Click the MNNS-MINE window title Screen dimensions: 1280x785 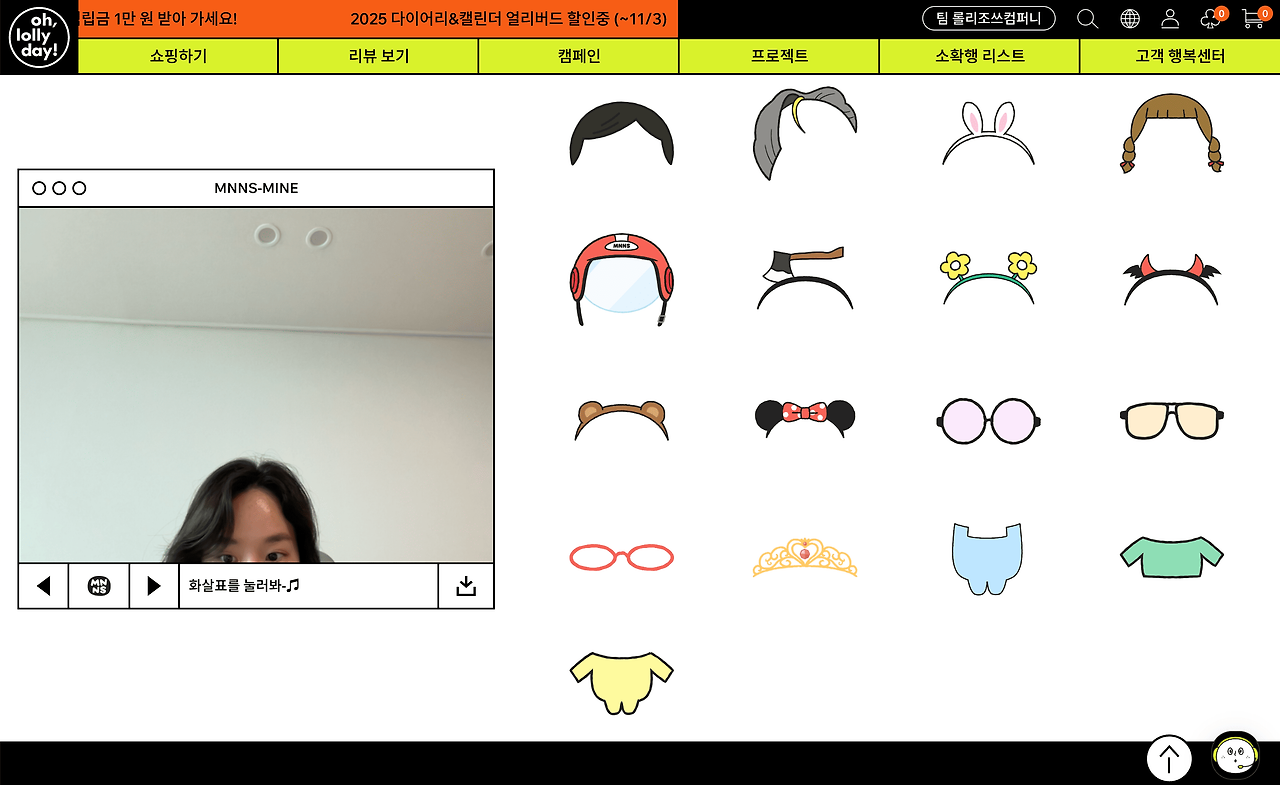(x=256, y=188)
